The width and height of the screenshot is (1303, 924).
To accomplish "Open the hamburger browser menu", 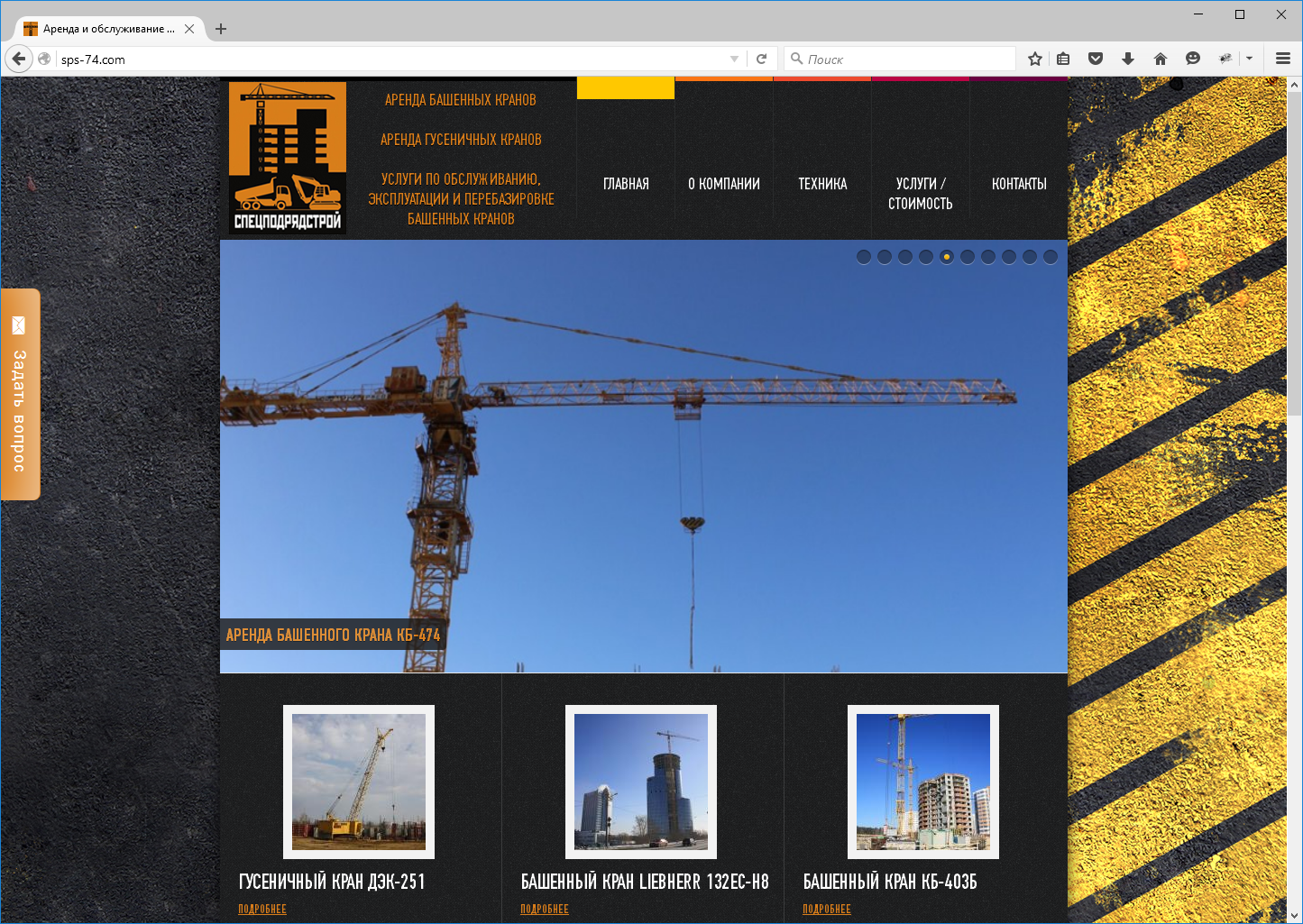I will coord(1283,59).
